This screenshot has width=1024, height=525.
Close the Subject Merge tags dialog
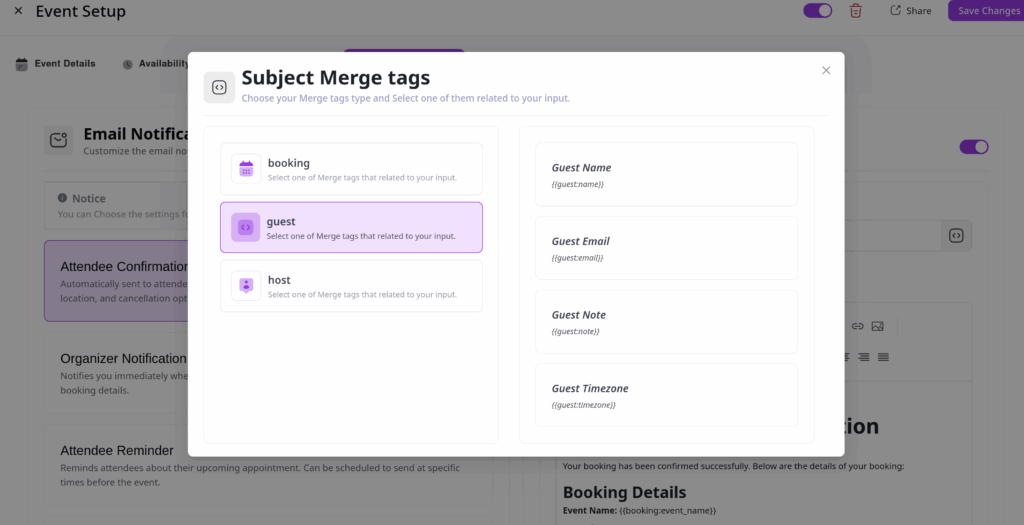coord(826,70)
